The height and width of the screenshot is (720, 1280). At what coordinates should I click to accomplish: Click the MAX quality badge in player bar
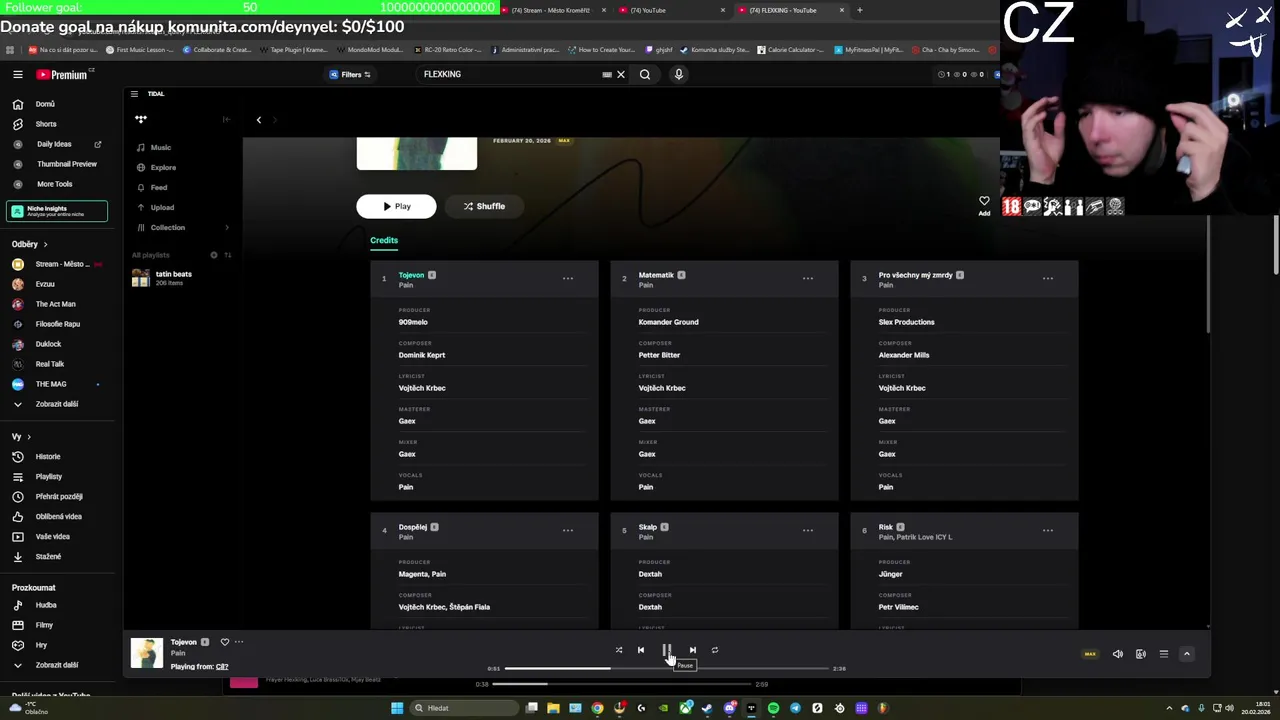click(1090, 654)
